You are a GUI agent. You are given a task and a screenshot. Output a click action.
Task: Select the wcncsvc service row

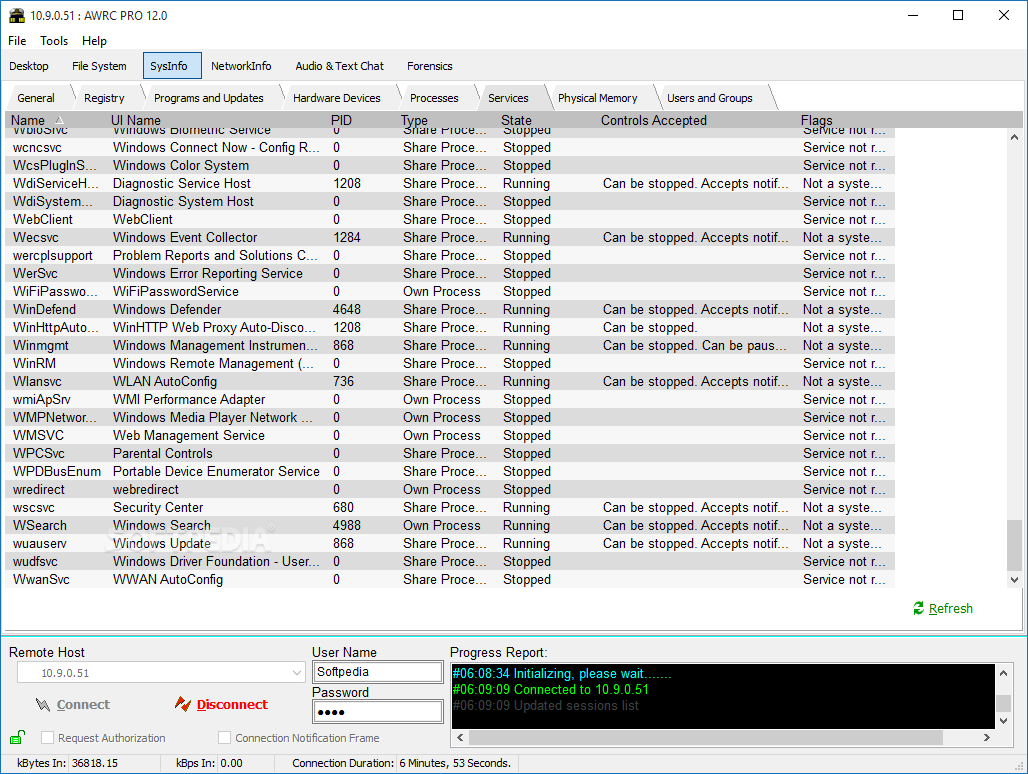pyautogui.click(x=450, y=147)
